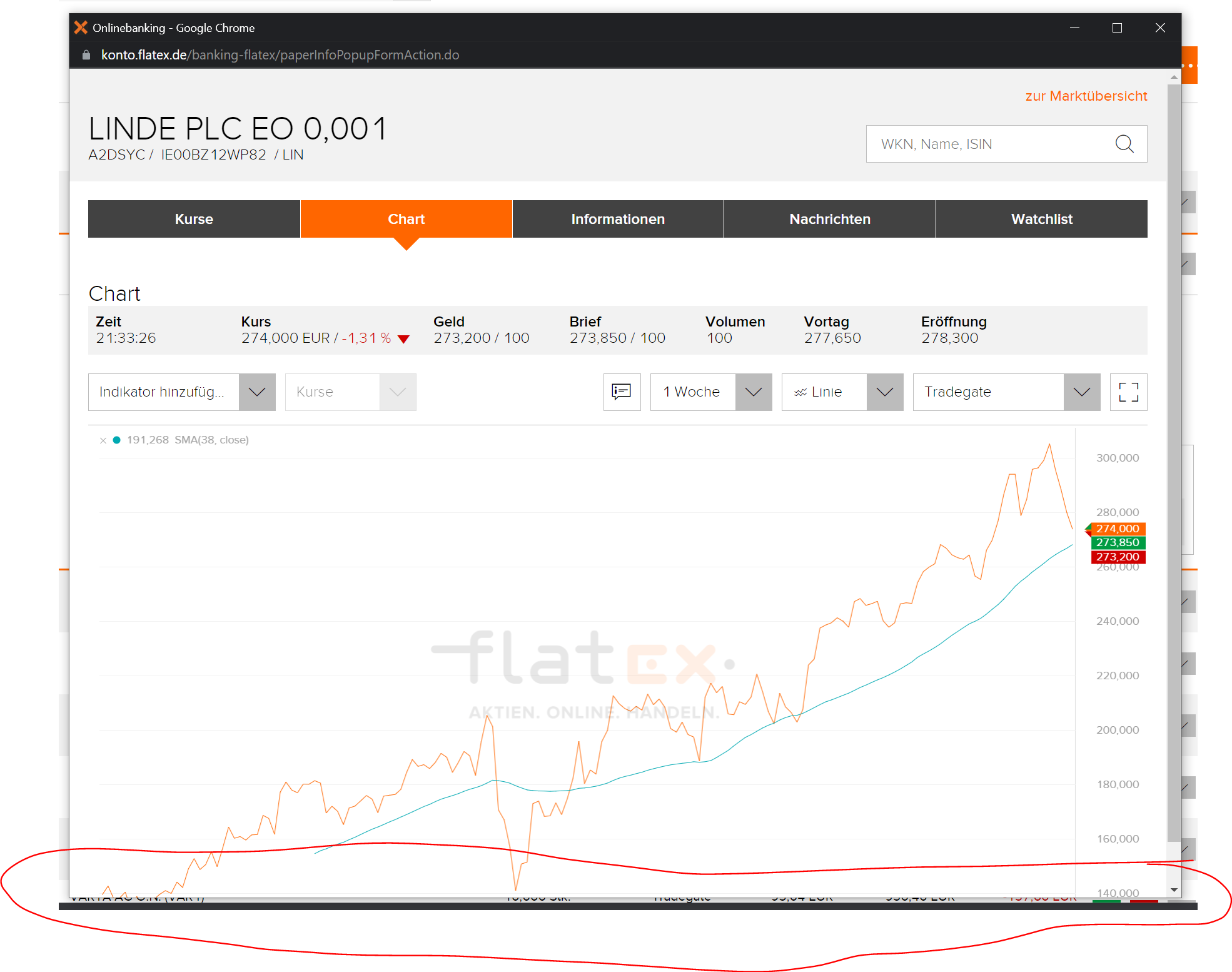The height and width of the screenshot is (972, 1232).
Task: Minimize the Onlinebanking Chrome window
Action: point(1075,28)
